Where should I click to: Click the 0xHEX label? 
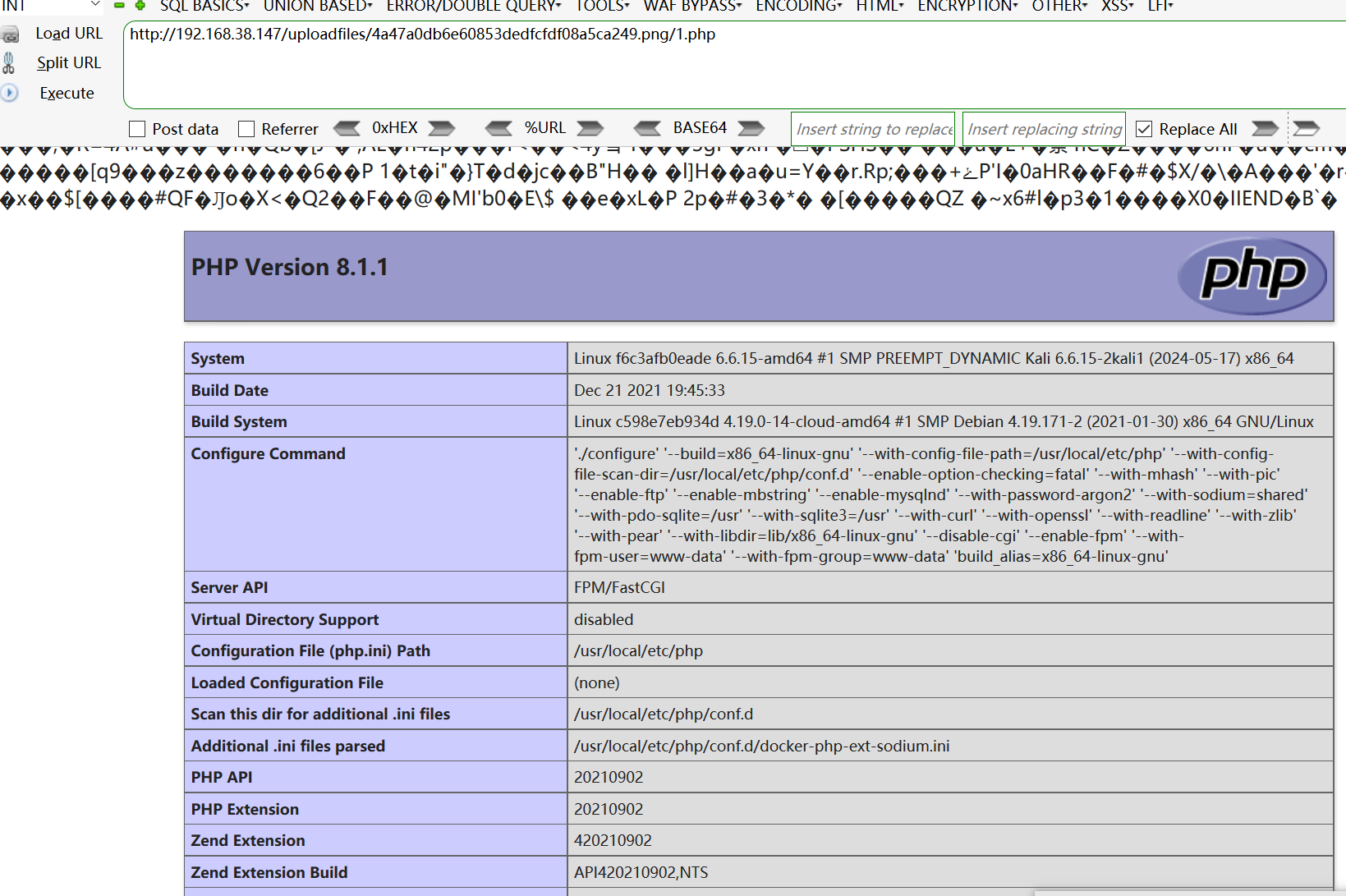395,128
